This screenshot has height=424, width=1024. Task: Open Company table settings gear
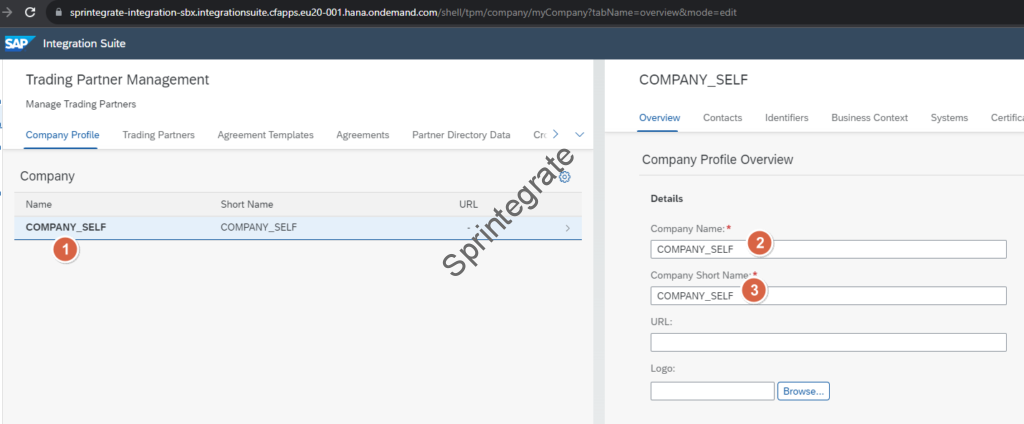(565, 177)
